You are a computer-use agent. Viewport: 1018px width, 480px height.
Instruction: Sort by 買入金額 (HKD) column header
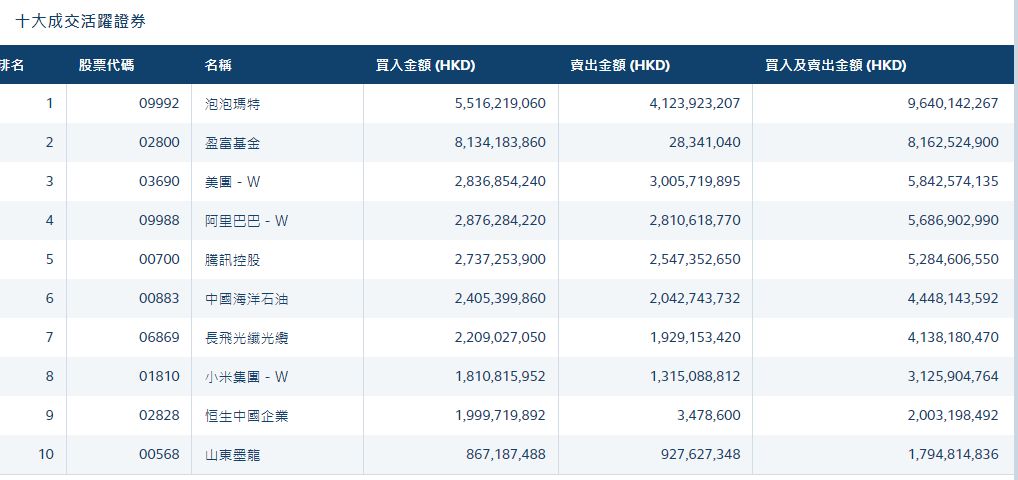[x=425, y=66]
